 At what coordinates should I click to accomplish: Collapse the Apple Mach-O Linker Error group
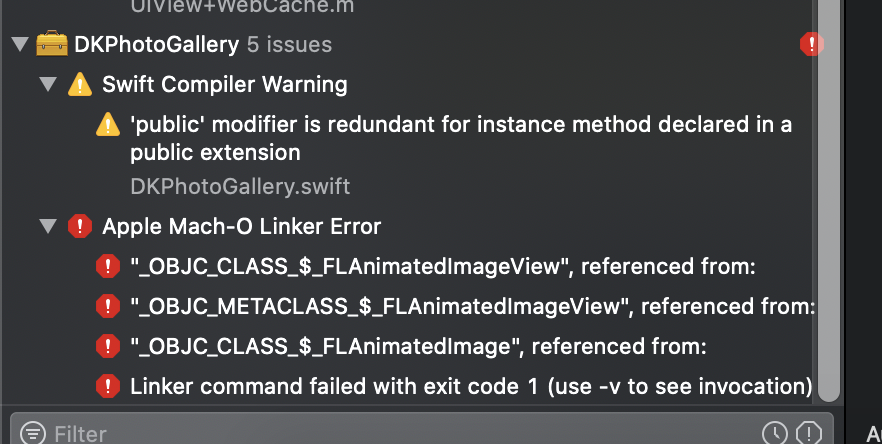pos(48,226)
